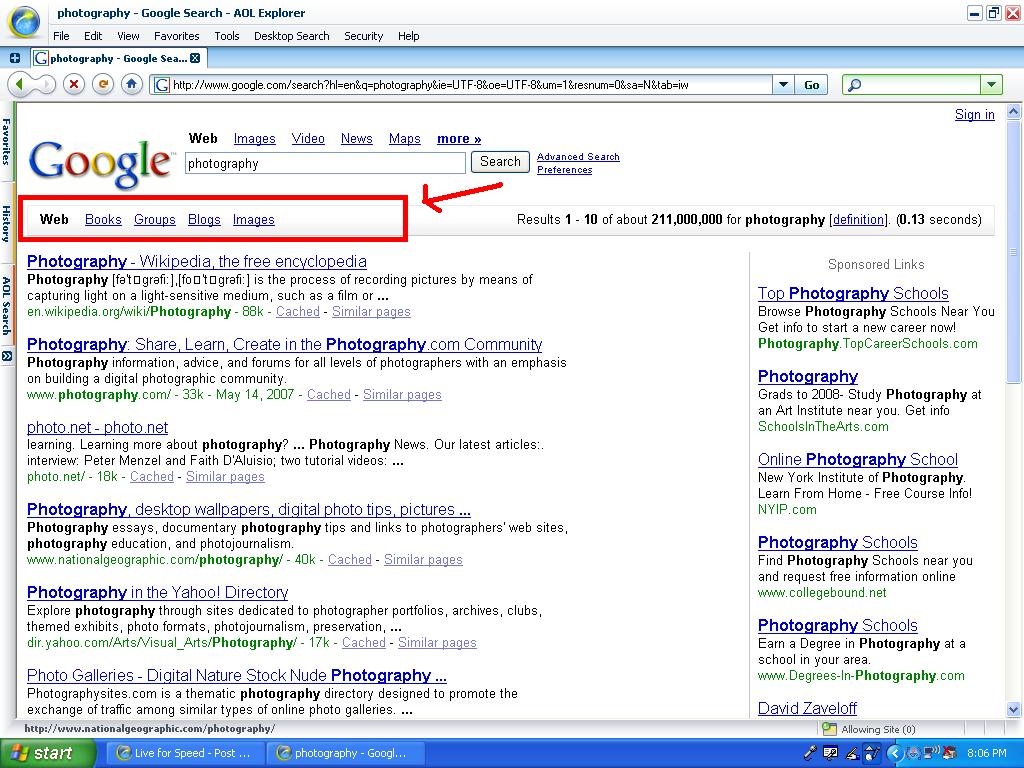
Task: Open the David Zaveloff sponsored link
Action: coord(807,708)
